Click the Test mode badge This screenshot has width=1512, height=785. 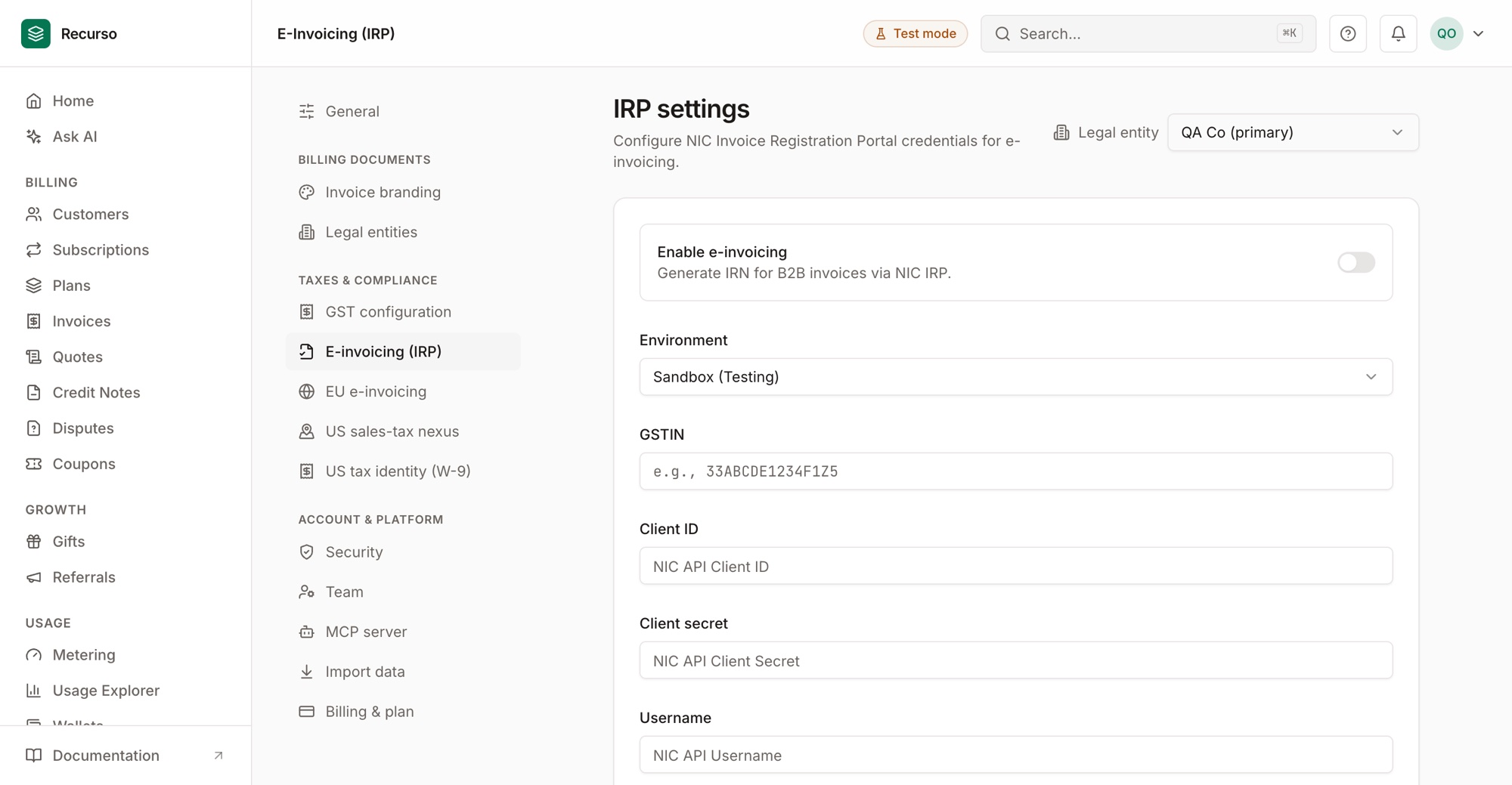tap(916, 33)
